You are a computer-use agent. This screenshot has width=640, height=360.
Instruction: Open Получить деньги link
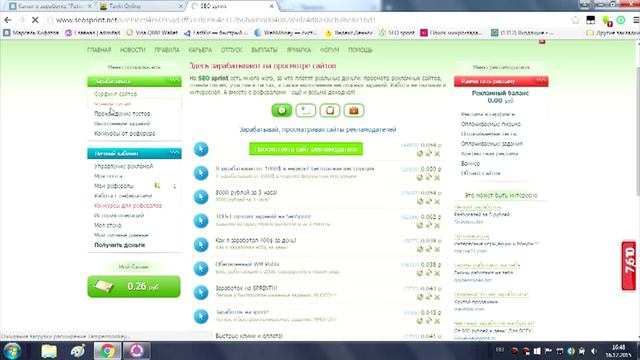click(119, 245)
